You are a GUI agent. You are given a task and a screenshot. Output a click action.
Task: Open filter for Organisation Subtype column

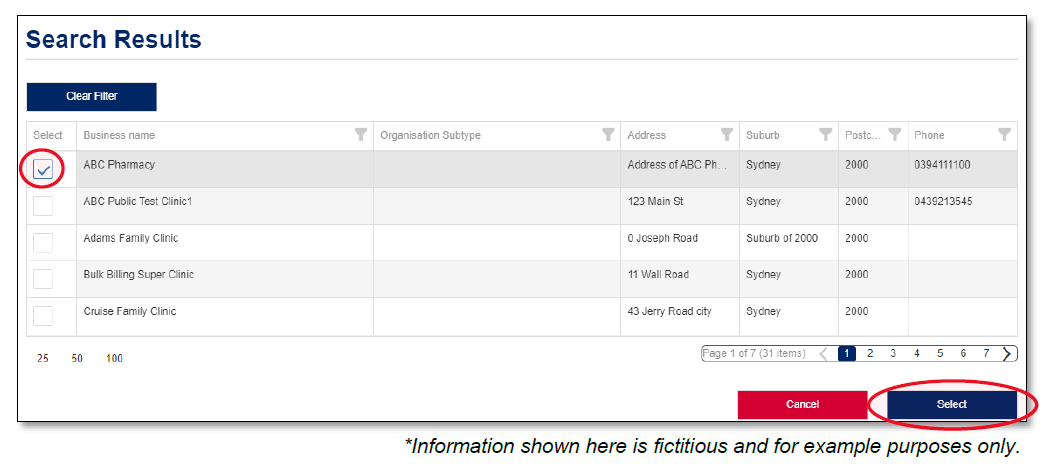[x=607, y=135]
